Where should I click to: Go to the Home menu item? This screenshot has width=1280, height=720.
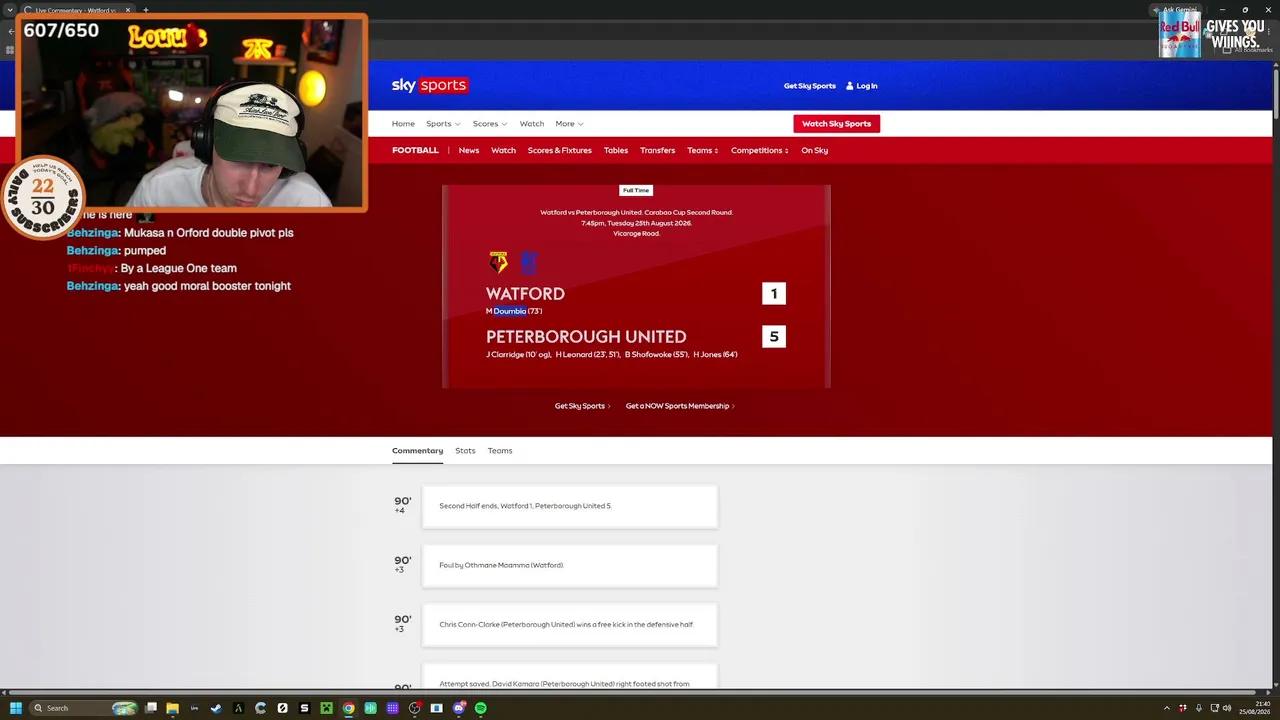403,124
